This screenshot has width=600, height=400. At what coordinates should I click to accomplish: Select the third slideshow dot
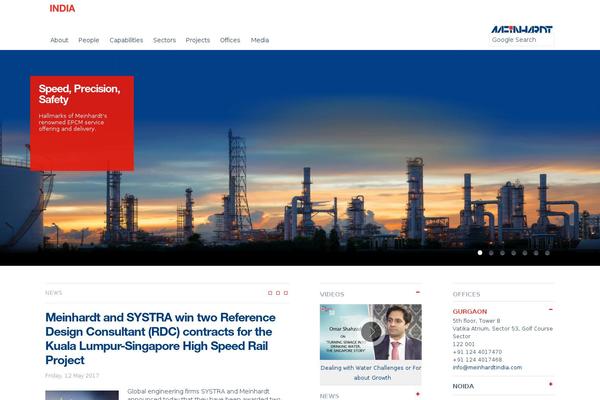point(502,253)
